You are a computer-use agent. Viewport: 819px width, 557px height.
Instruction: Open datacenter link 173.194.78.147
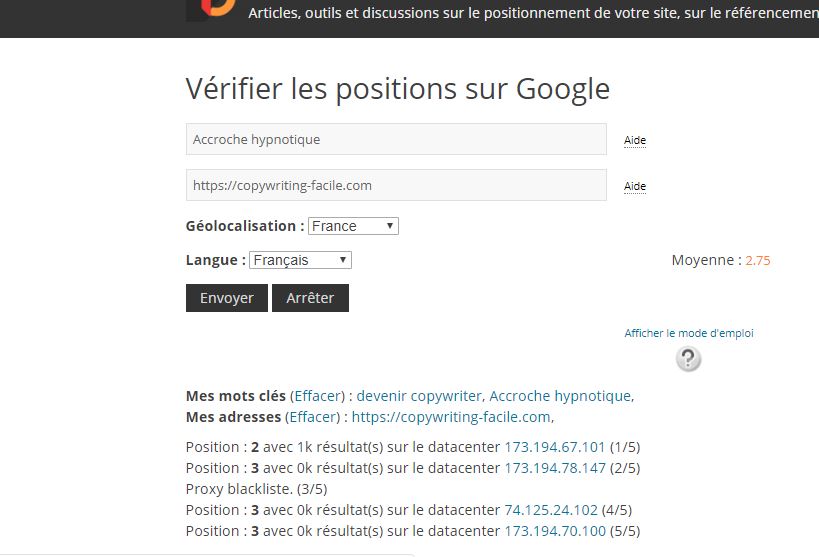pos(555,468)
